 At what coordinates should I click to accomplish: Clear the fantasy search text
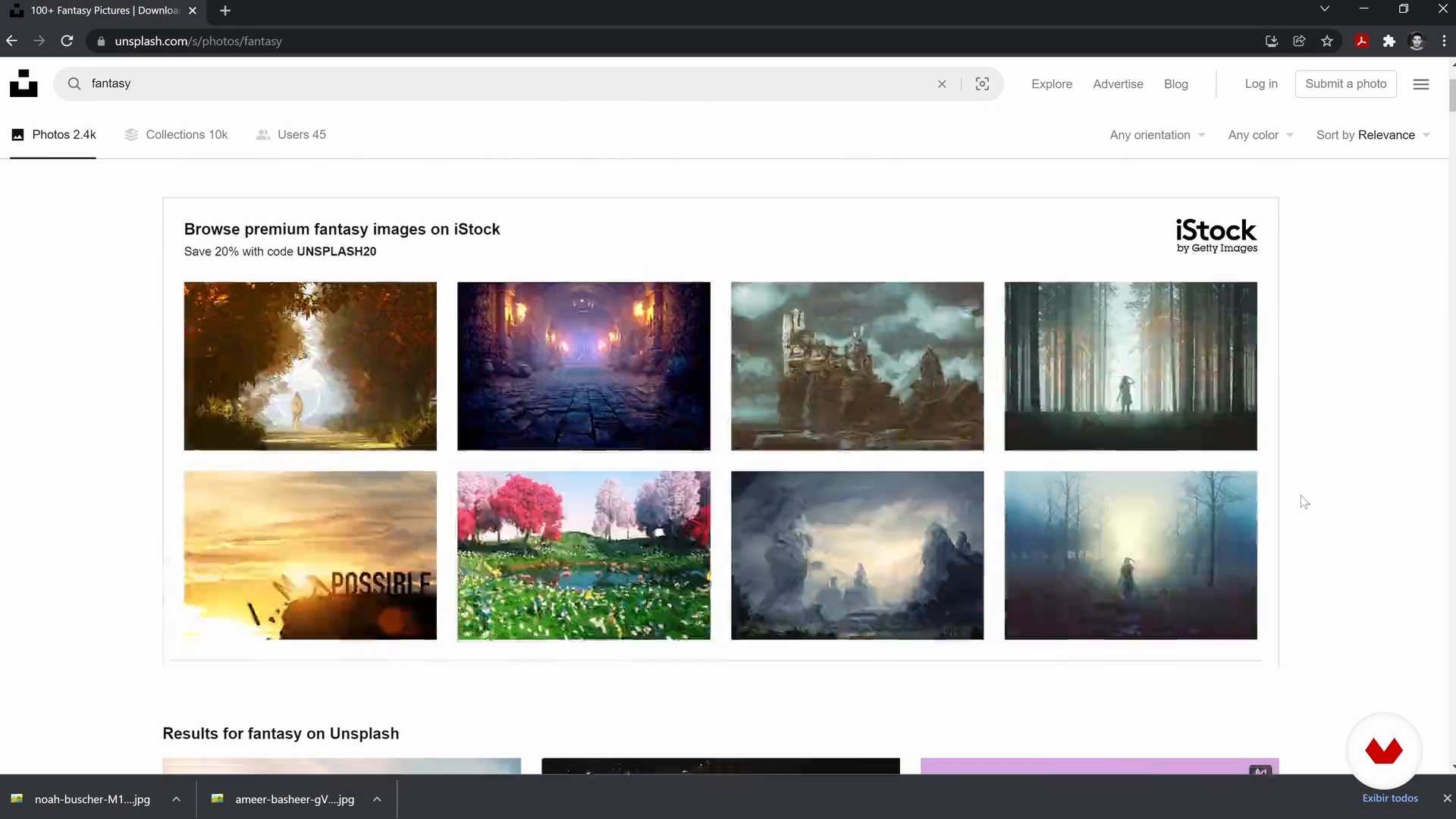pos(942,83)
